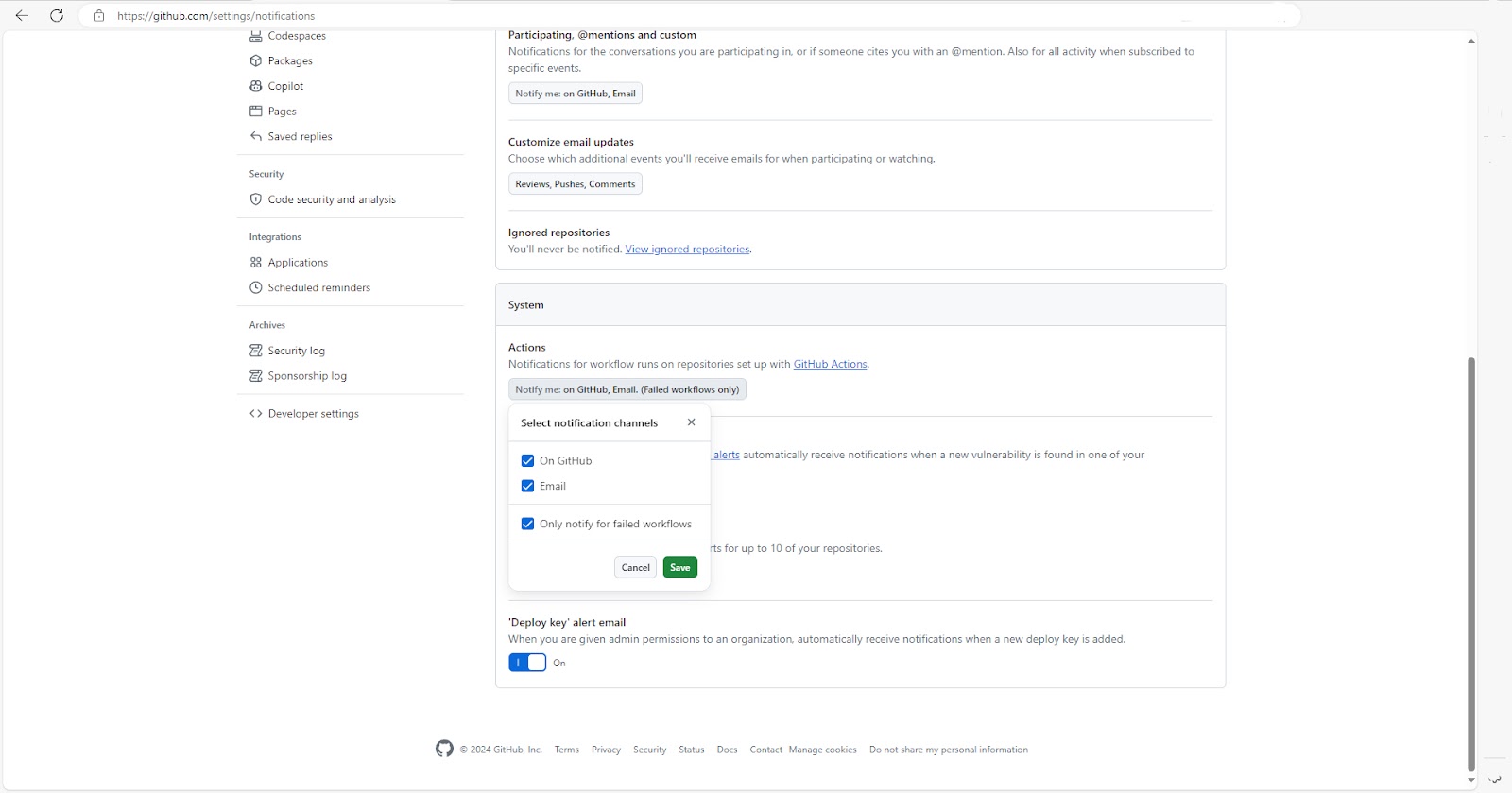Open Reviews, Pushes, Comments dropdown
The width and height of the screenshot is (1512, 793).
click(x=576, y=184)
